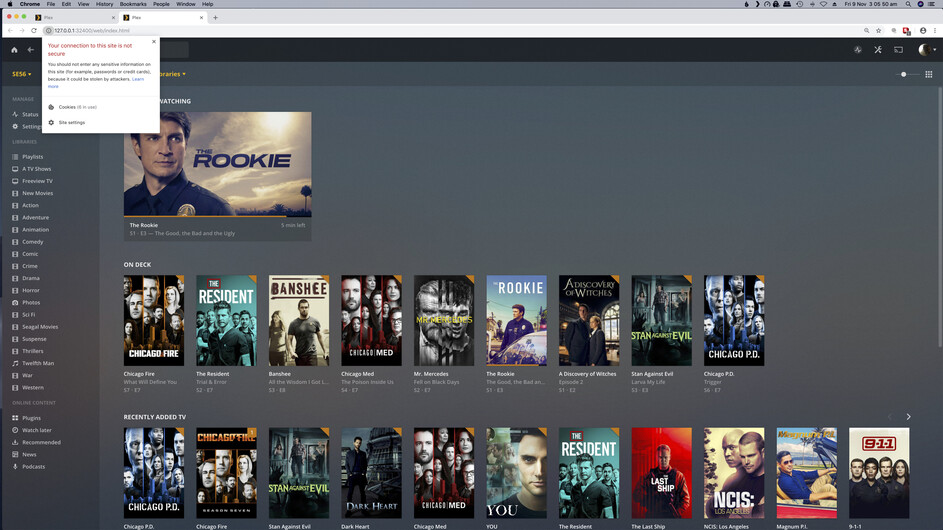The image size is (943, 530).
Task: Reload the page in Chrome
Action: point(34,31)
